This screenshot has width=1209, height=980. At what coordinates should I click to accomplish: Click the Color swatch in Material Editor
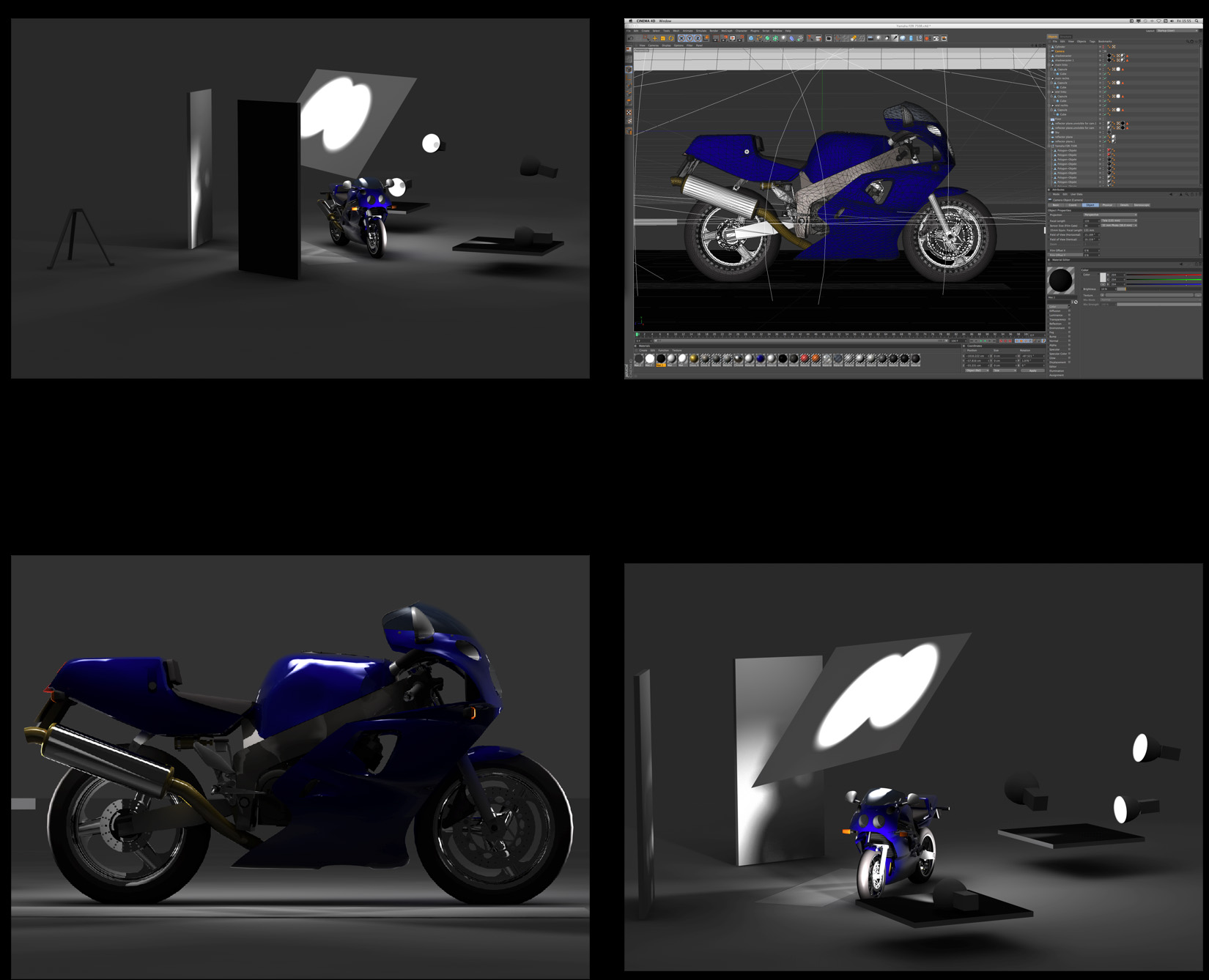(1103, 278)
